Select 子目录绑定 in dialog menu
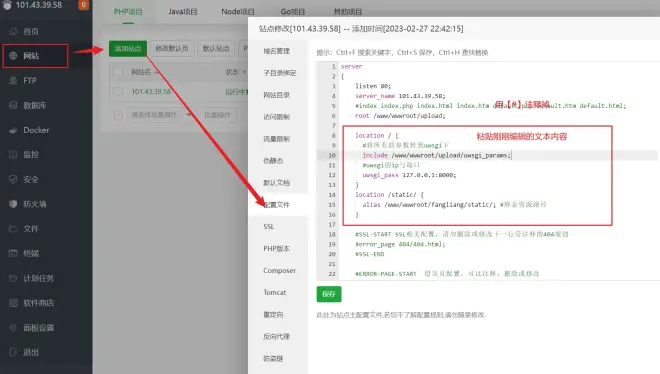660x374 pixels. [279, 73]
